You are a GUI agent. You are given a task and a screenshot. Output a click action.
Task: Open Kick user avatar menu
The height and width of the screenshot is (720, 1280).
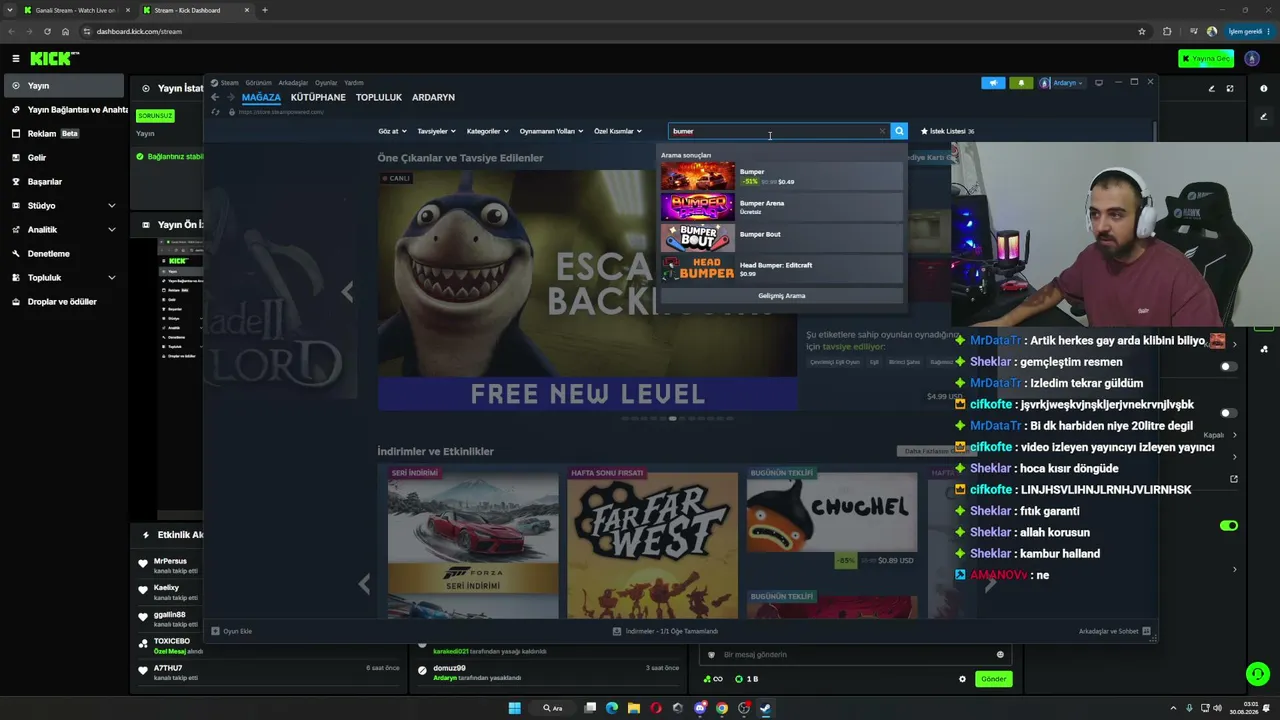1252,58
